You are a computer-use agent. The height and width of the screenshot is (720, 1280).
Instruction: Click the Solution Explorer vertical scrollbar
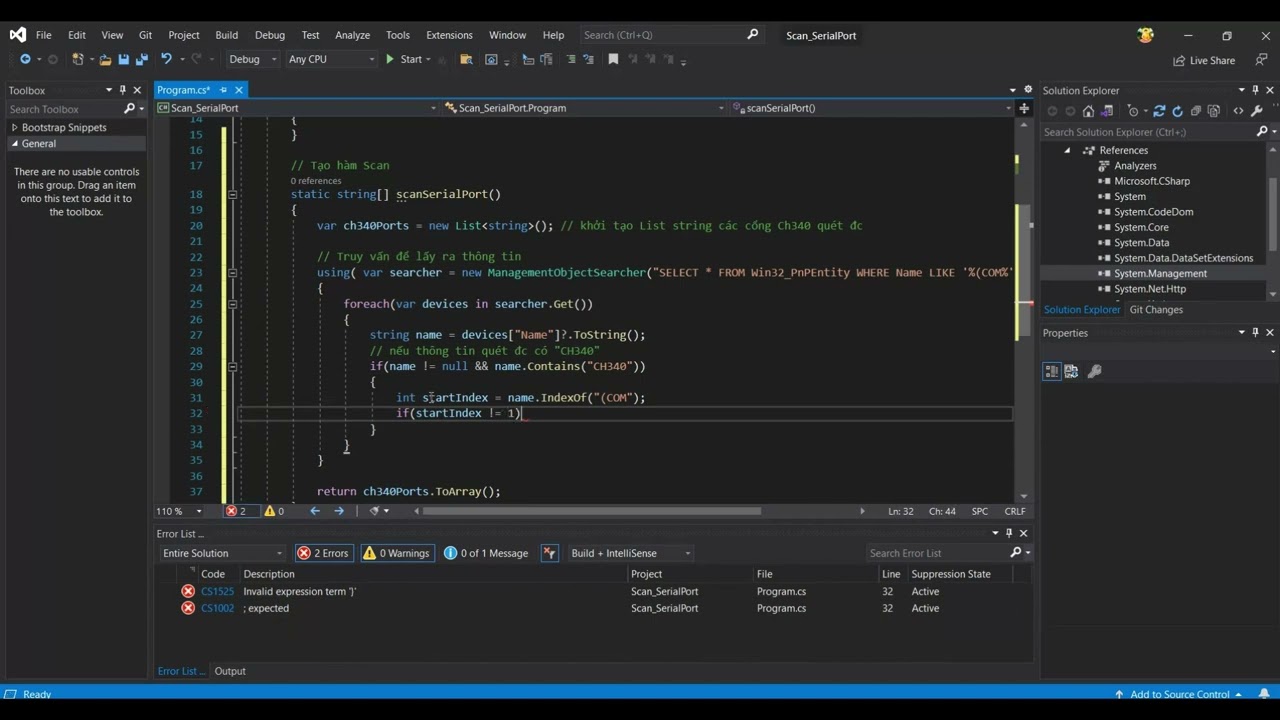pyautogui.click(x=1273, y=215)
